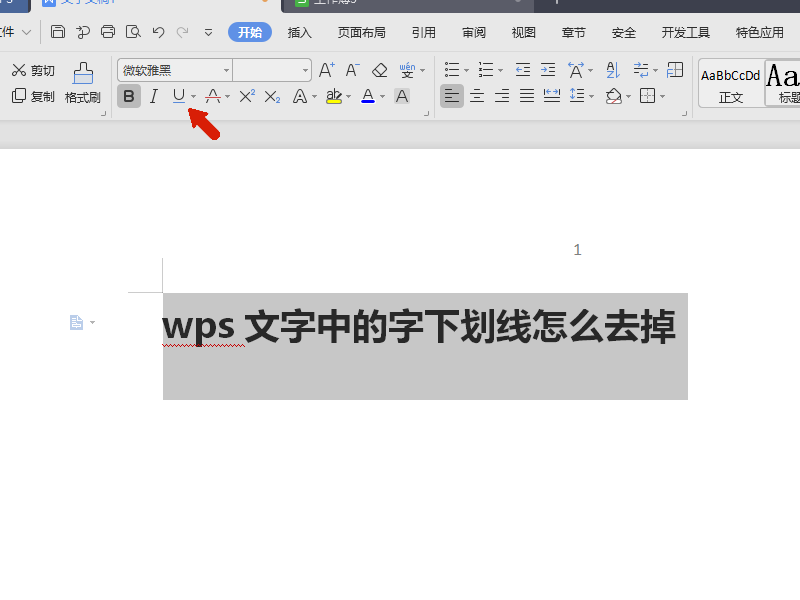
Task: Apply yellow text highlight color
Action: tap(334, 96)
